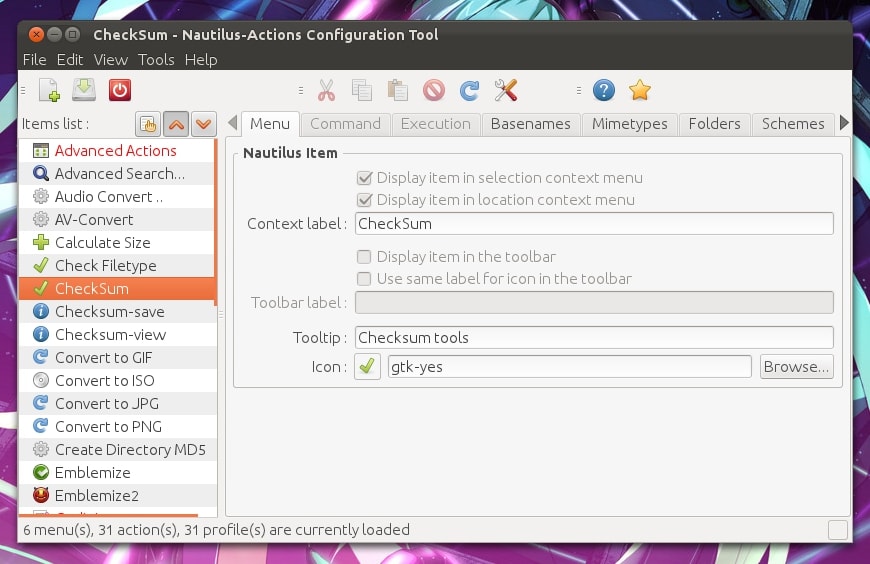This screenshot has width=870, height=564.
Task: Open the Edit menu
Action: [x=70, y=60]
